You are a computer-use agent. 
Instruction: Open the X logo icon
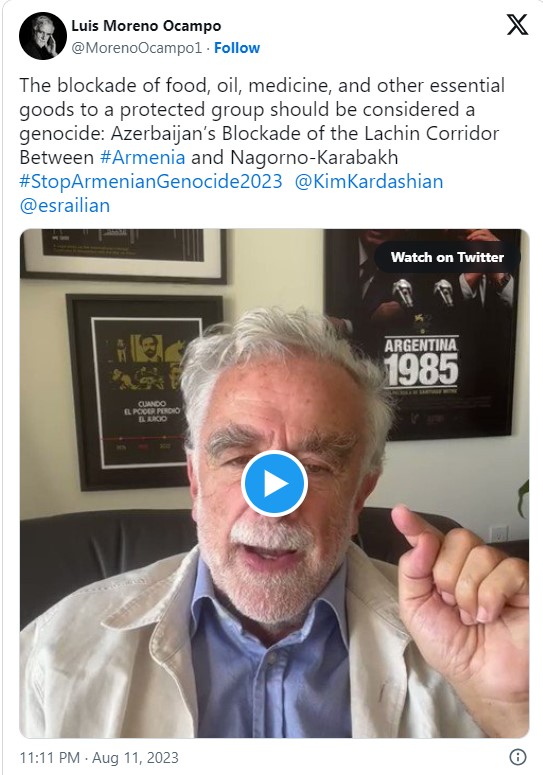click(517, 24)
